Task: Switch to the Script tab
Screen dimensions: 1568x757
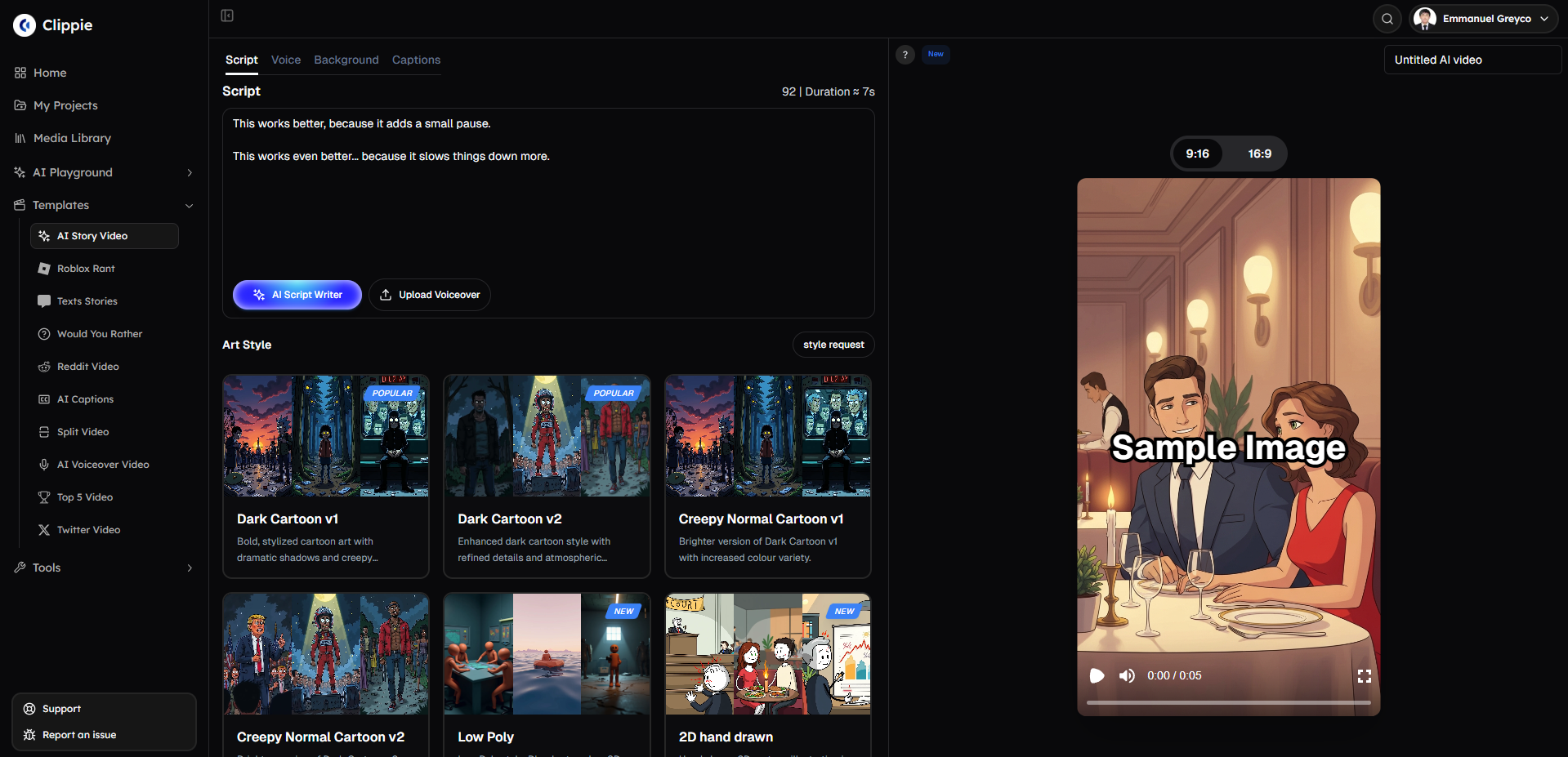Action: (x=242, y=60)
